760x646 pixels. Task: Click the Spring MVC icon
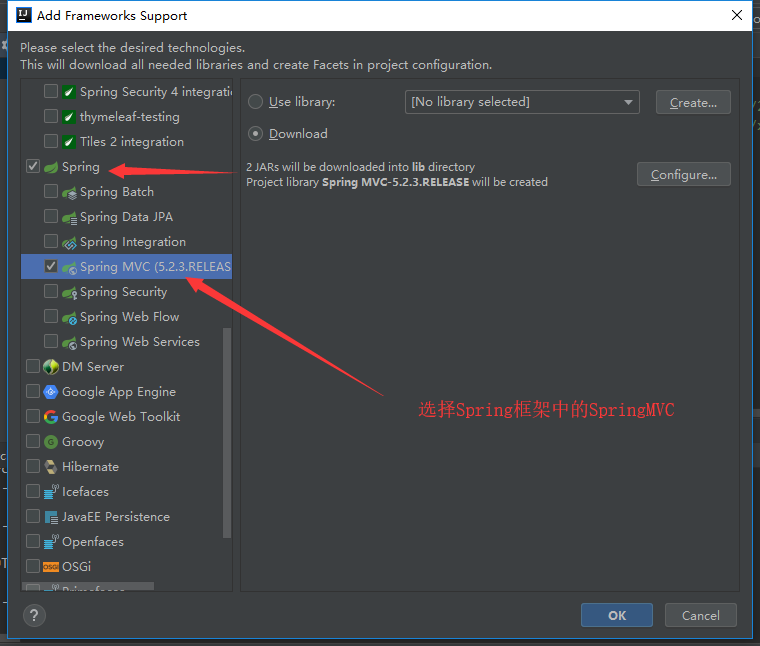[x=69, y=268]
